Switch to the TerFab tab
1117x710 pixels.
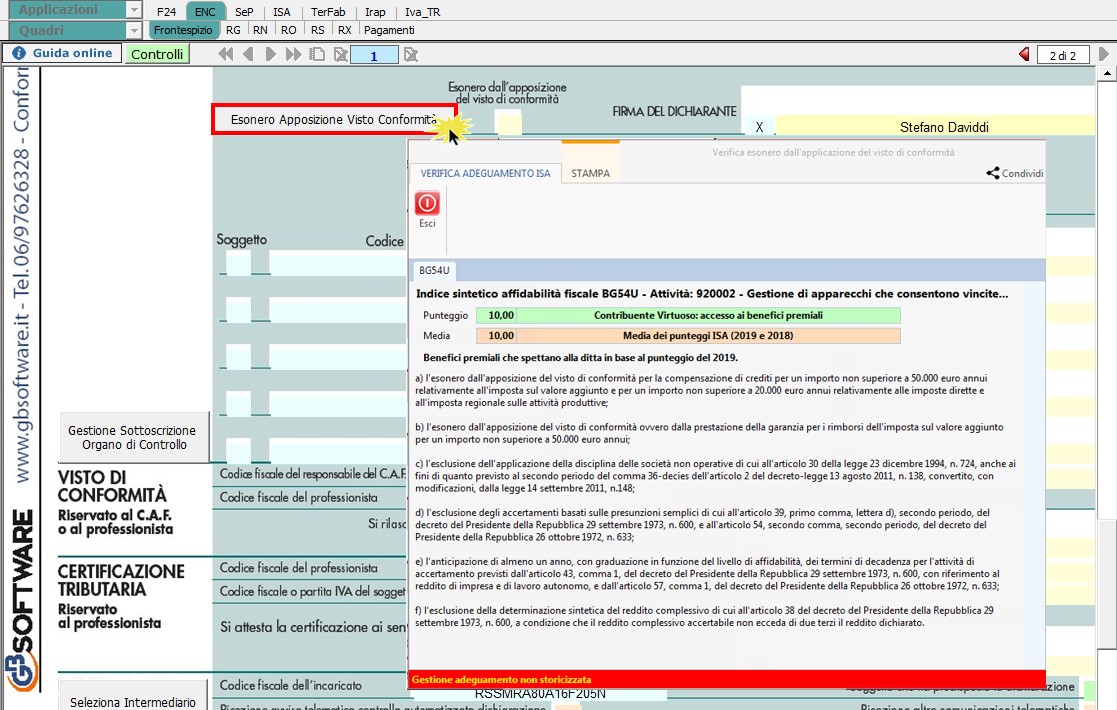coord(328,11)
